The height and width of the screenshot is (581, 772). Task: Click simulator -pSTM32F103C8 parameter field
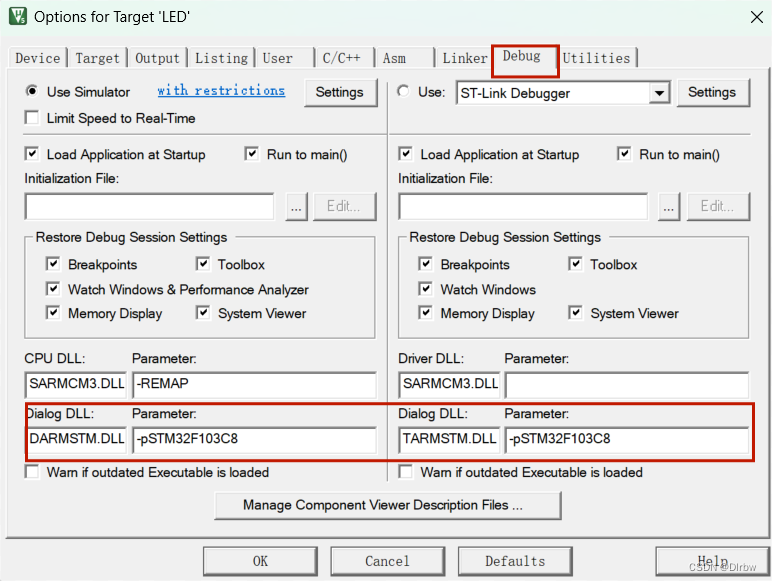pos(255,440)
